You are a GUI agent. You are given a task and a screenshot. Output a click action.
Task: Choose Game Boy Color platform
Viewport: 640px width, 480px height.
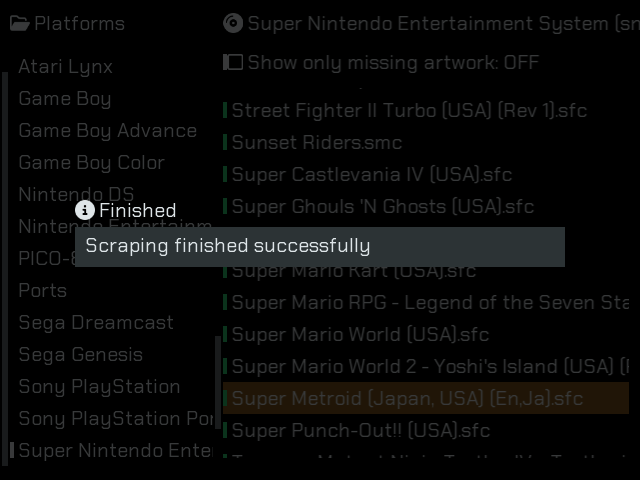[x=91, y=162]
